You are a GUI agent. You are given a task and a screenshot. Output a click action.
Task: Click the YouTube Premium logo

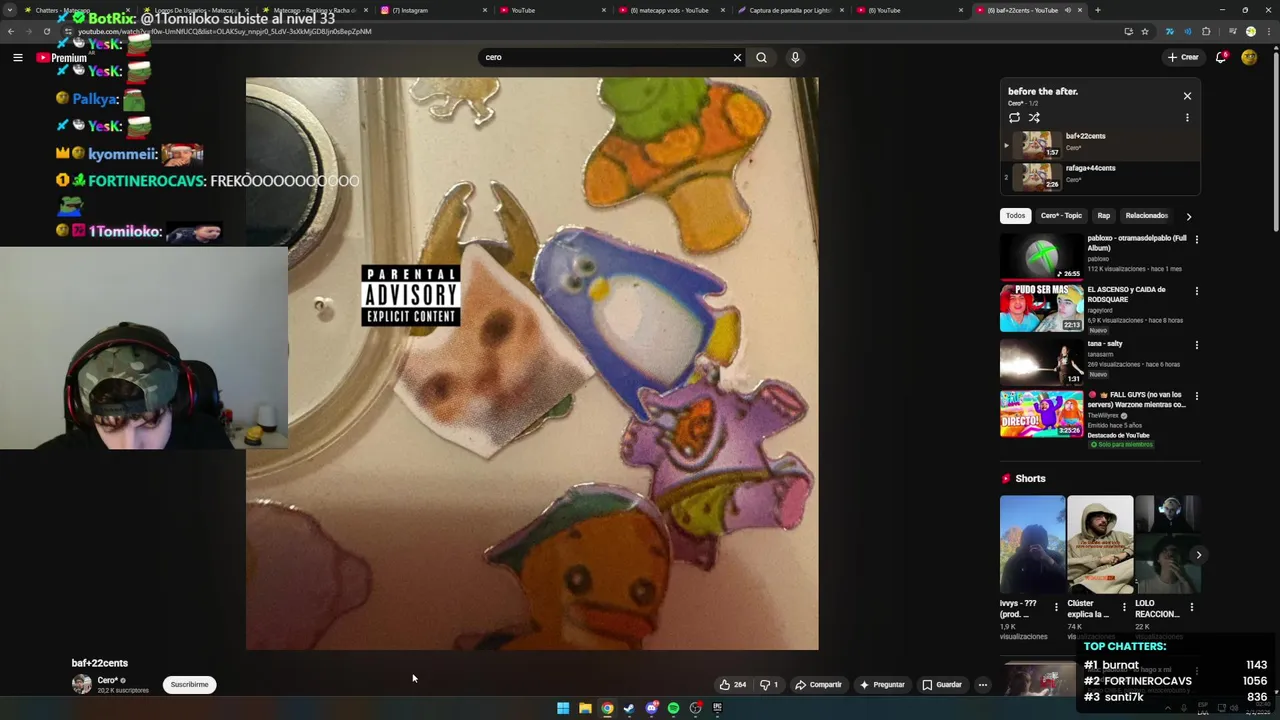coord(62,58)
